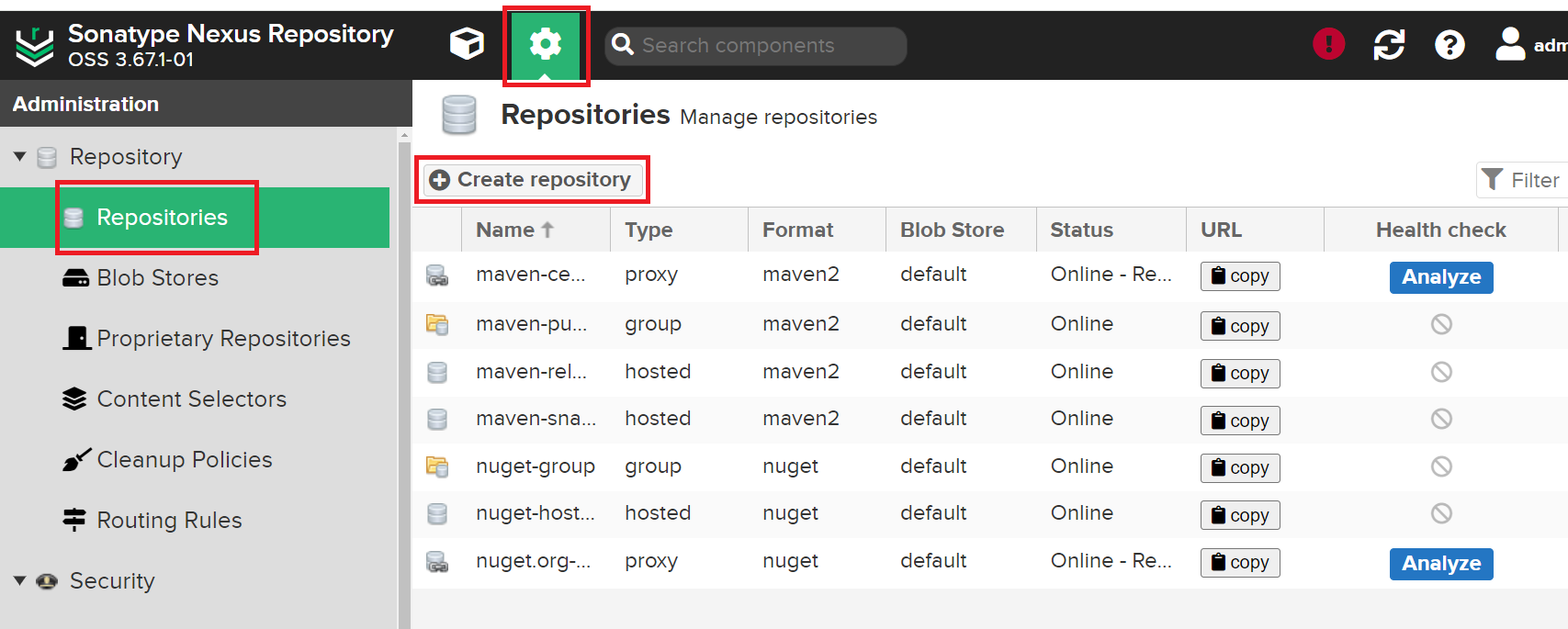
Task: Click the nuget-group repository folder icon
Action: [x=437, y=466]
